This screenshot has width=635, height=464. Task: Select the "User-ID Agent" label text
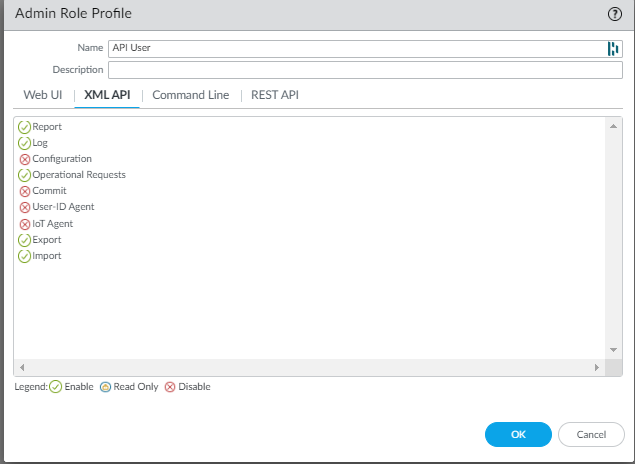(x=63, y=207)
